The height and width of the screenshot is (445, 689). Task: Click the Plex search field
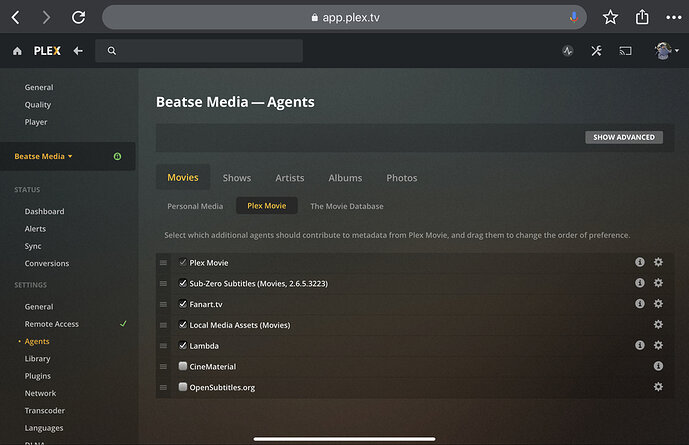[199, 51]
